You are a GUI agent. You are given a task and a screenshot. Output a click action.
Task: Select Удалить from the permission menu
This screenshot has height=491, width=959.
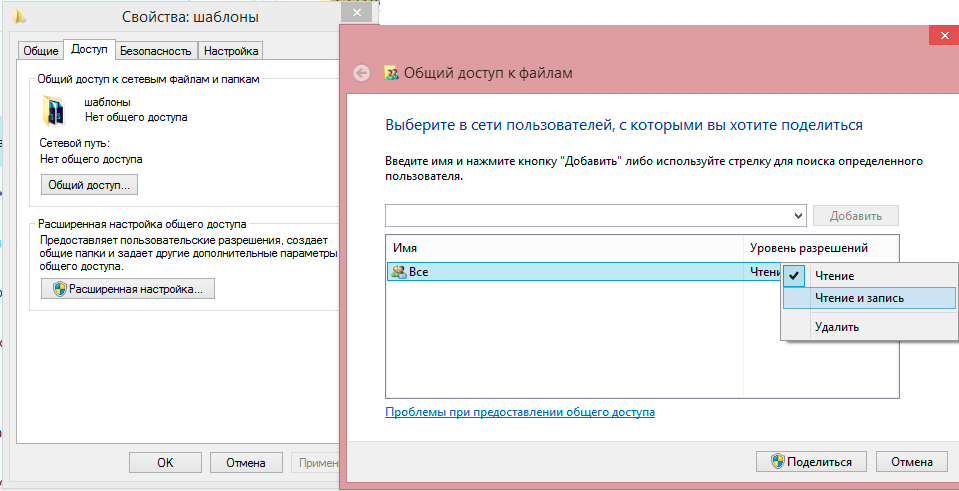coord(836,326)
